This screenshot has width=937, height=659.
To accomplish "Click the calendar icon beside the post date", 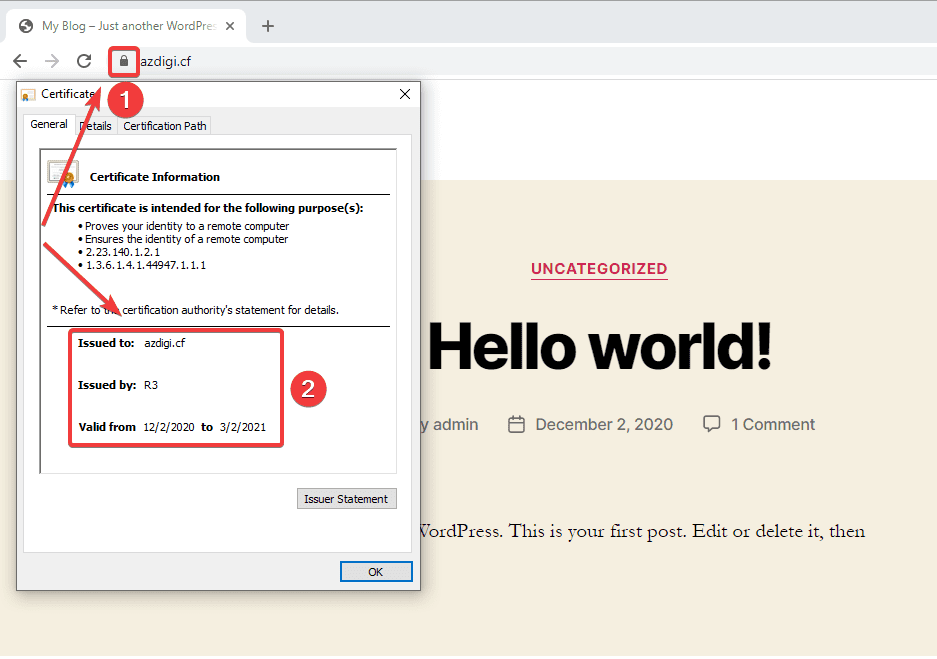I will [516, 424].
